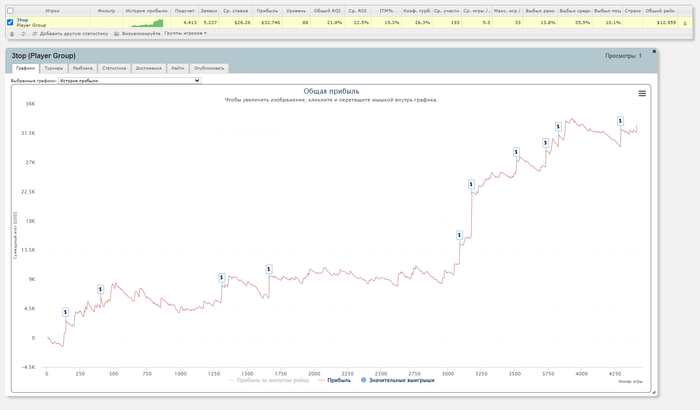Sort by the 'ITM%' column header

coord(386,11)
